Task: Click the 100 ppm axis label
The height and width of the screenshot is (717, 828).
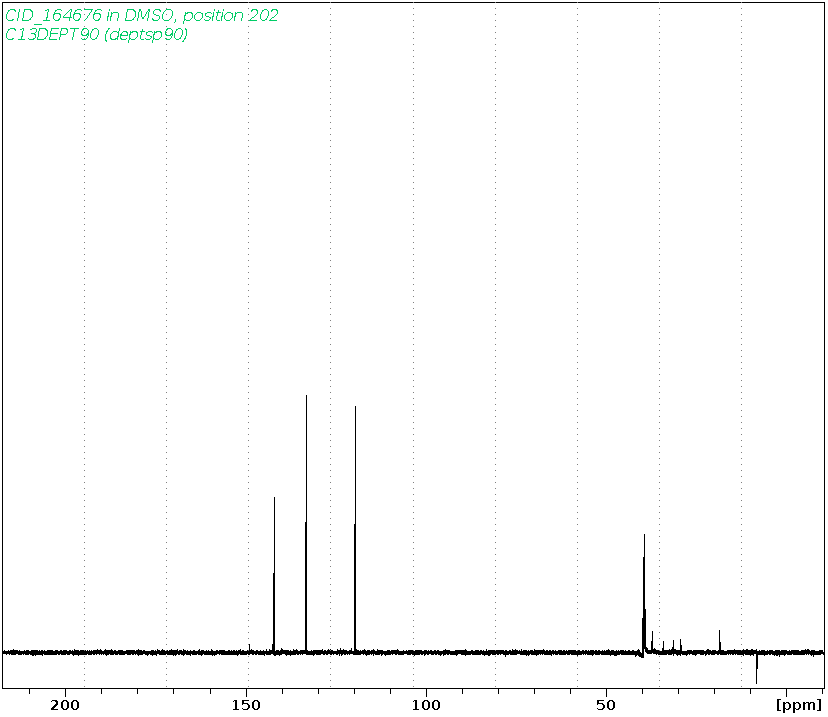Action: (x=426, y=705)
